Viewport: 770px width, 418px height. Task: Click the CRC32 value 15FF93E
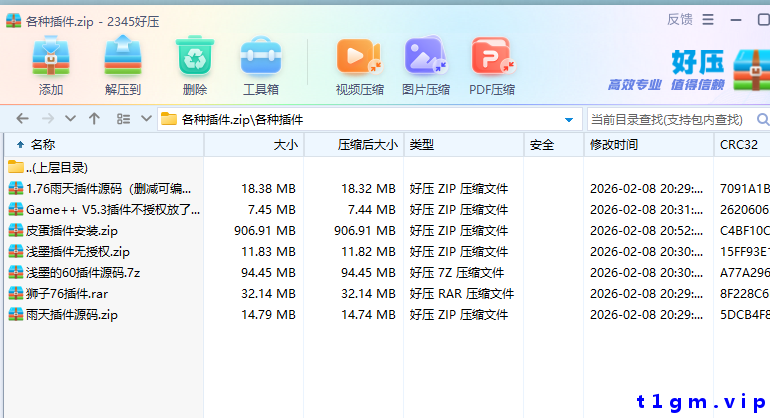coord(744,252)
